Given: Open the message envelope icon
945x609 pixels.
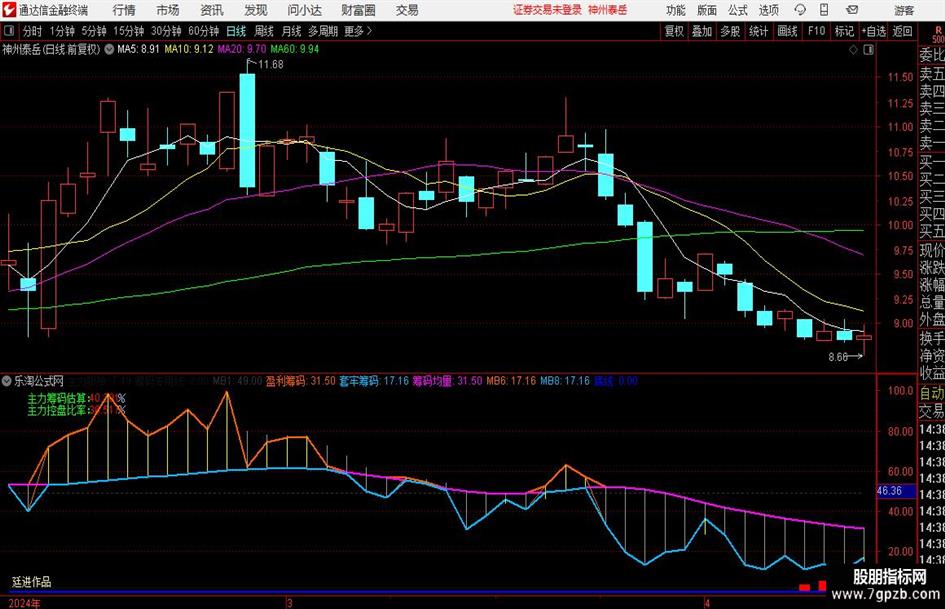Looking at the screenshot, I should coord(852,10).
